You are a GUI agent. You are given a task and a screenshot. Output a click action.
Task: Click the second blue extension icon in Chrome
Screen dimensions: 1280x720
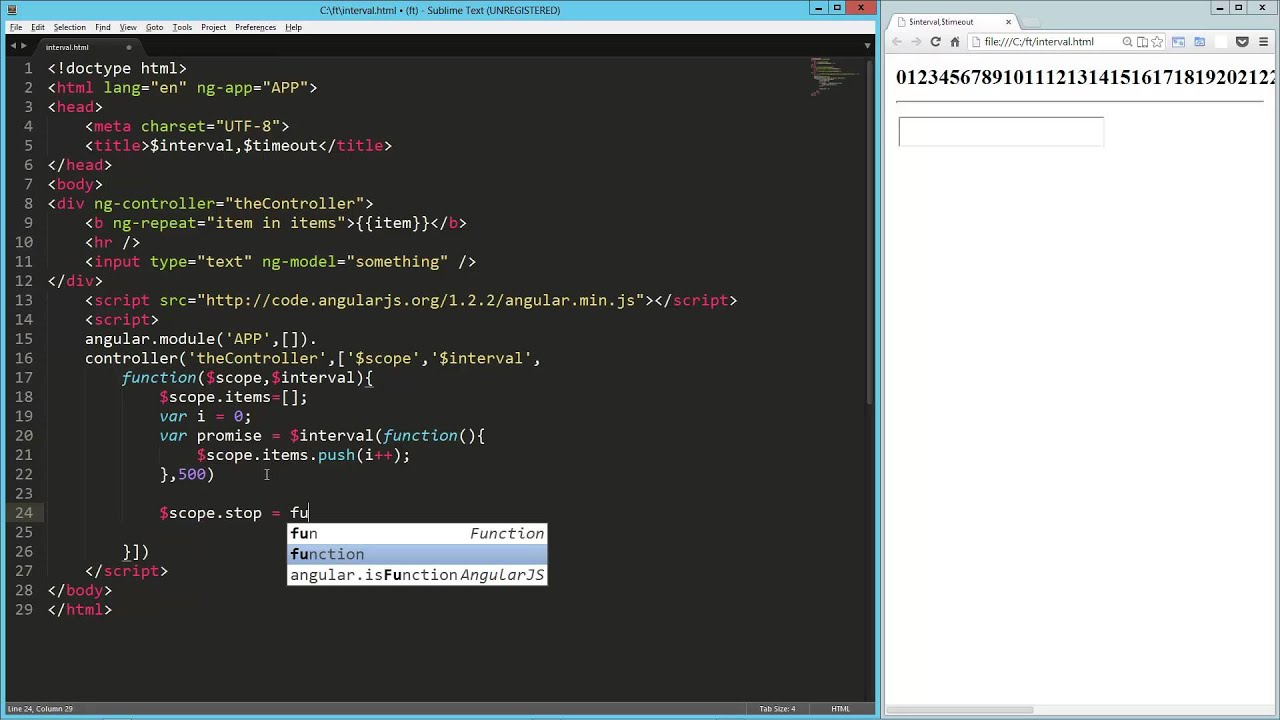pyautogui.click(x=1199, y=42)
